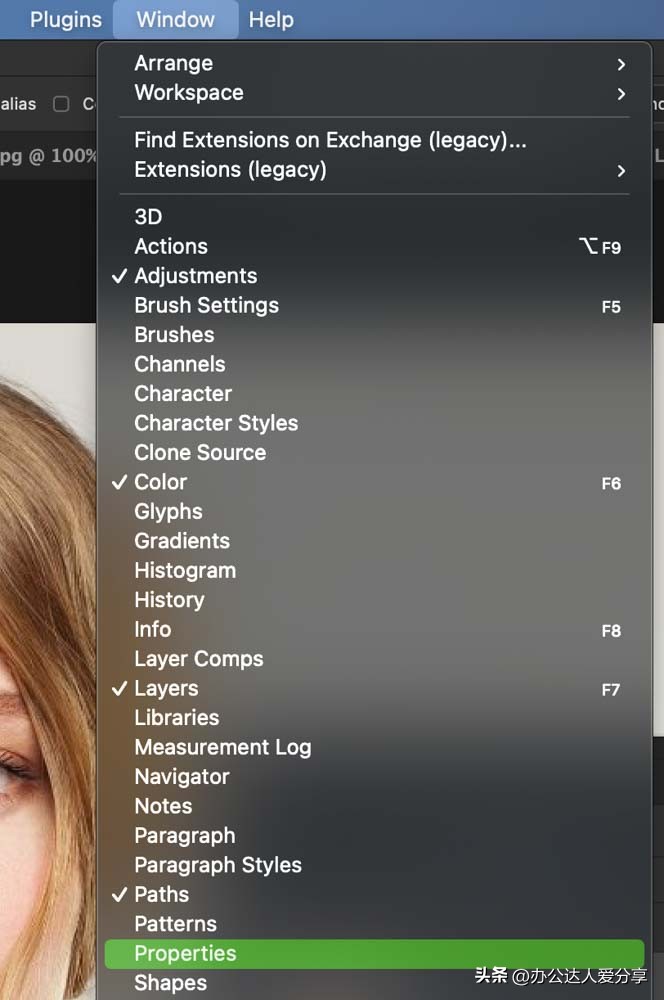
Task: Open the Gradients panel
Action: point(374,541)
